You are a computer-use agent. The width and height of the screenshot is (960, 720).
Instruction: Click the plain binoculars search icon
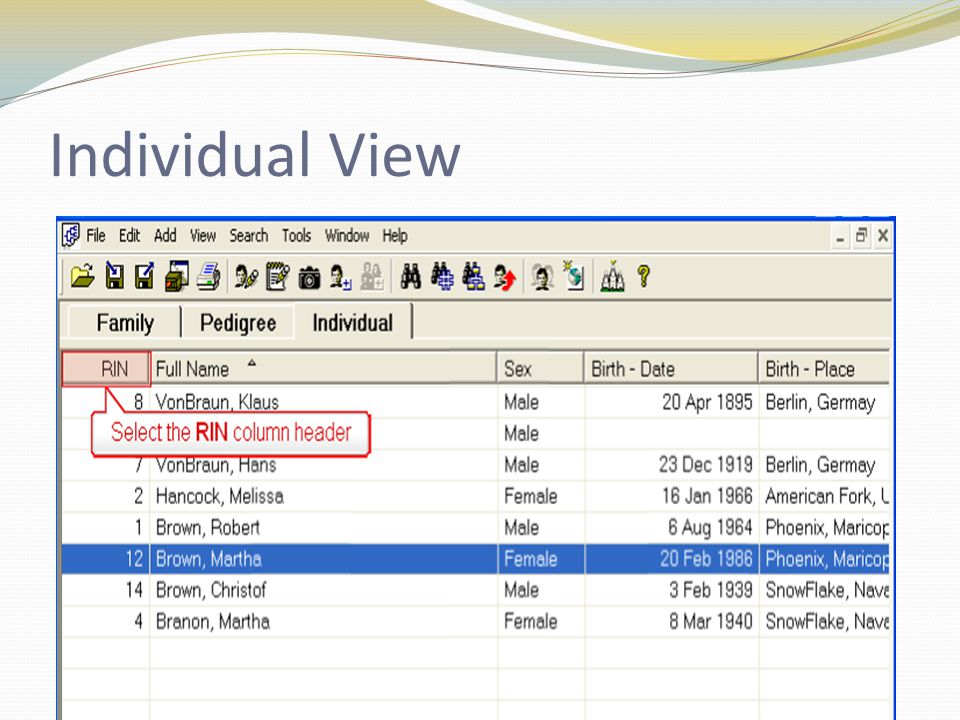[x=411, y=277]
